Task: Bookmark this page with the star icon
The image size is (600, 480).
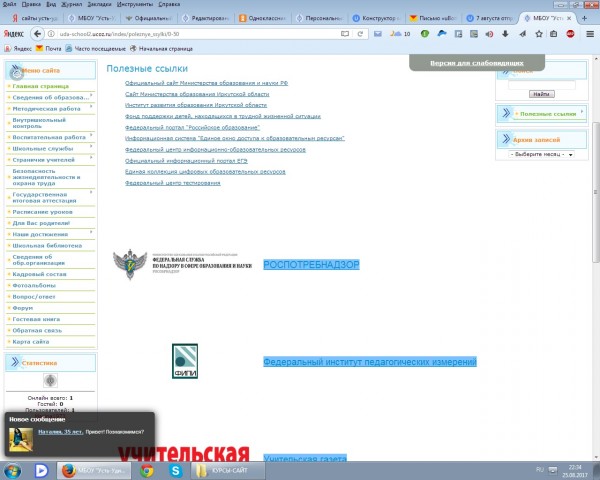Action: click(539, 34)
